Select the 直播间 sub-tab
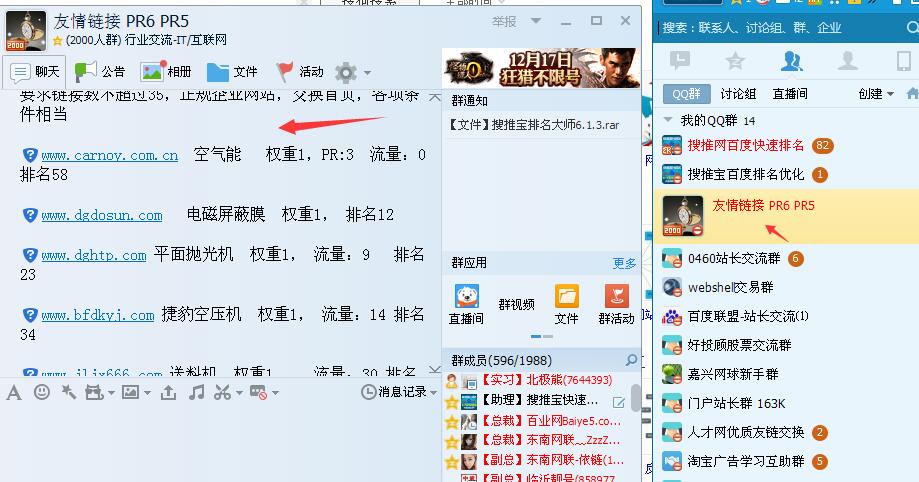919x482 pixels. tap(789, 94)
